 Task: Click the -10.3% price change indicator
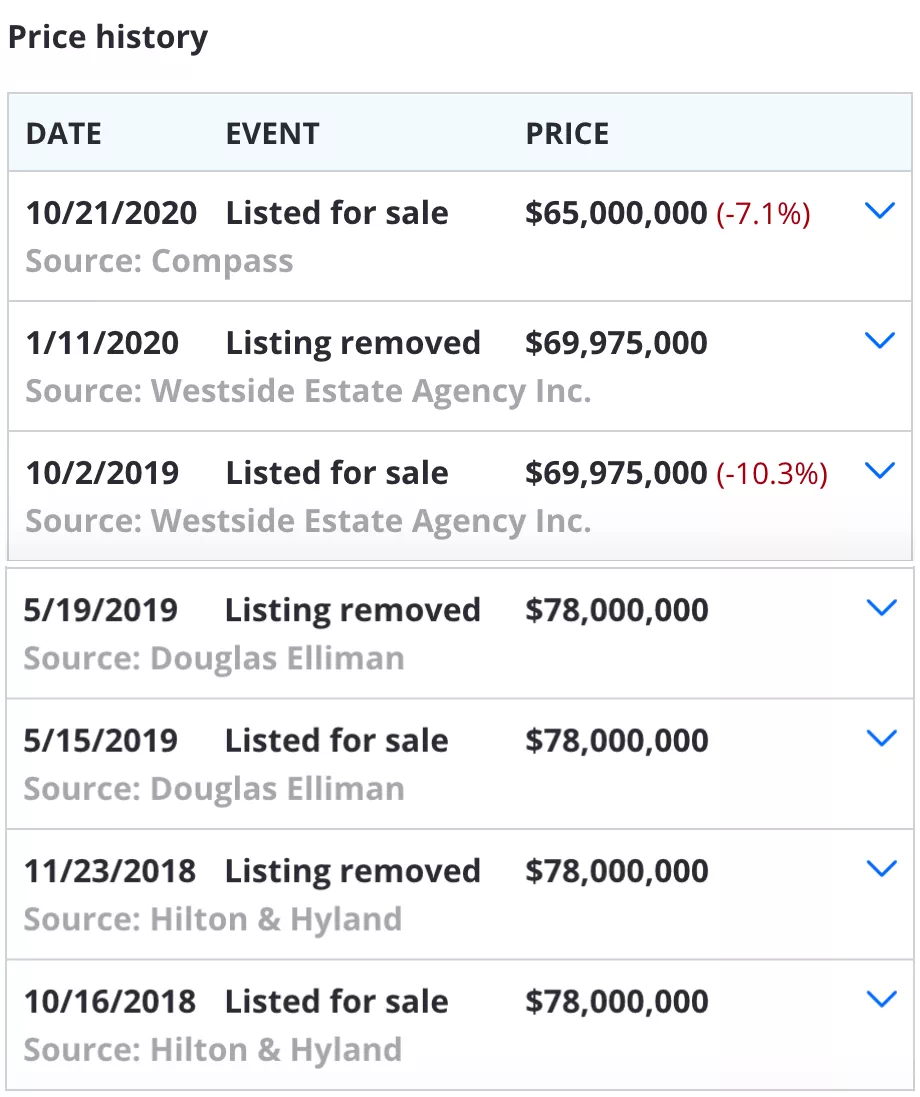point(772,474)
